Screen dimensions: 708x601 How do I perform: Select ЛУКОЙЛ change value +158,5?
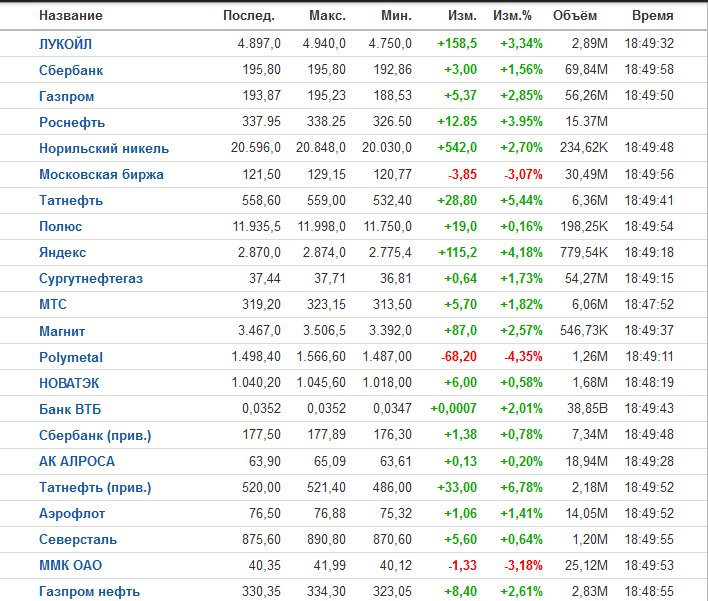457,43
